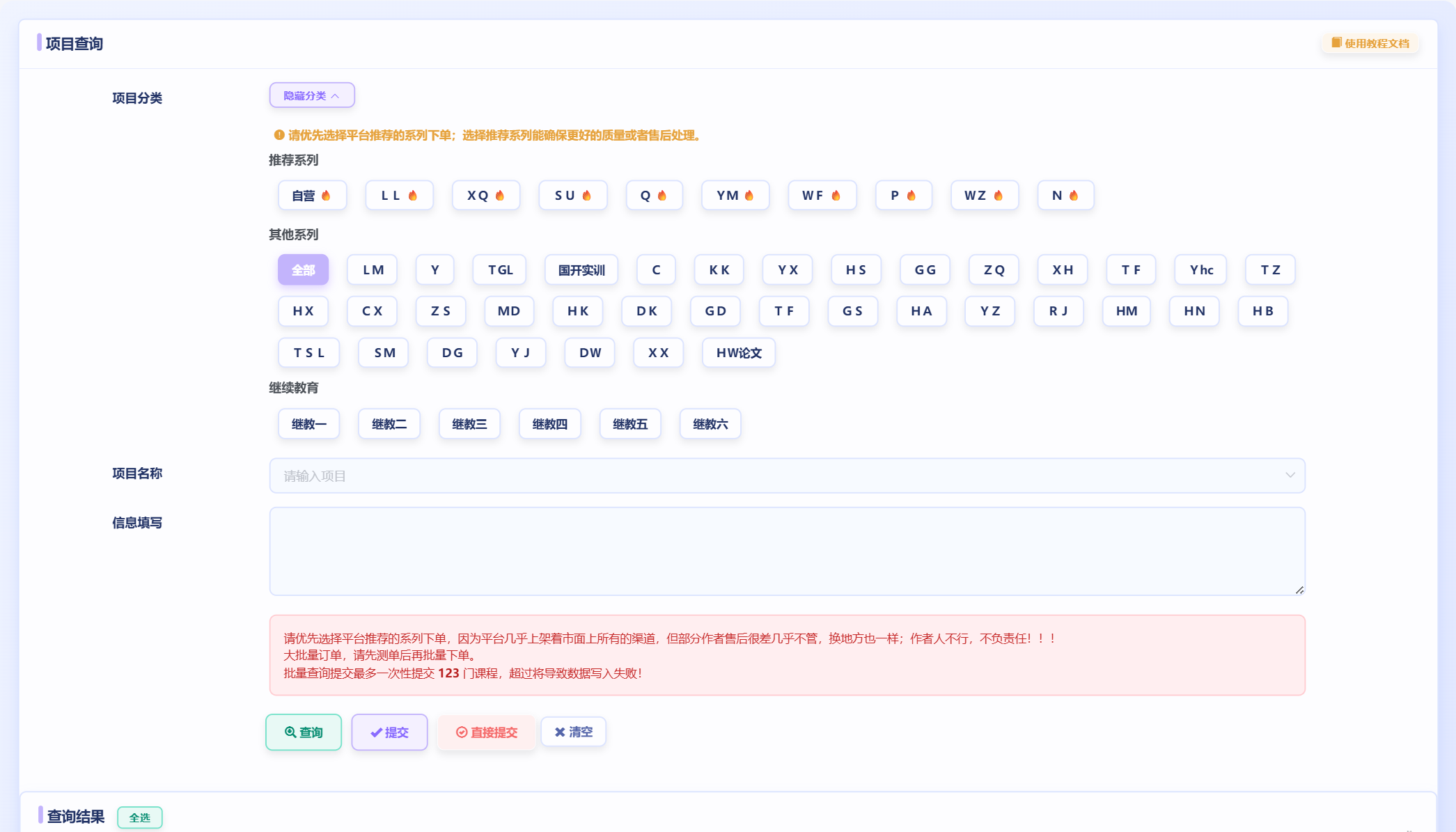The image size is (1456, 832).
Task: Select the WZ series chip
Action: (985, 196)
